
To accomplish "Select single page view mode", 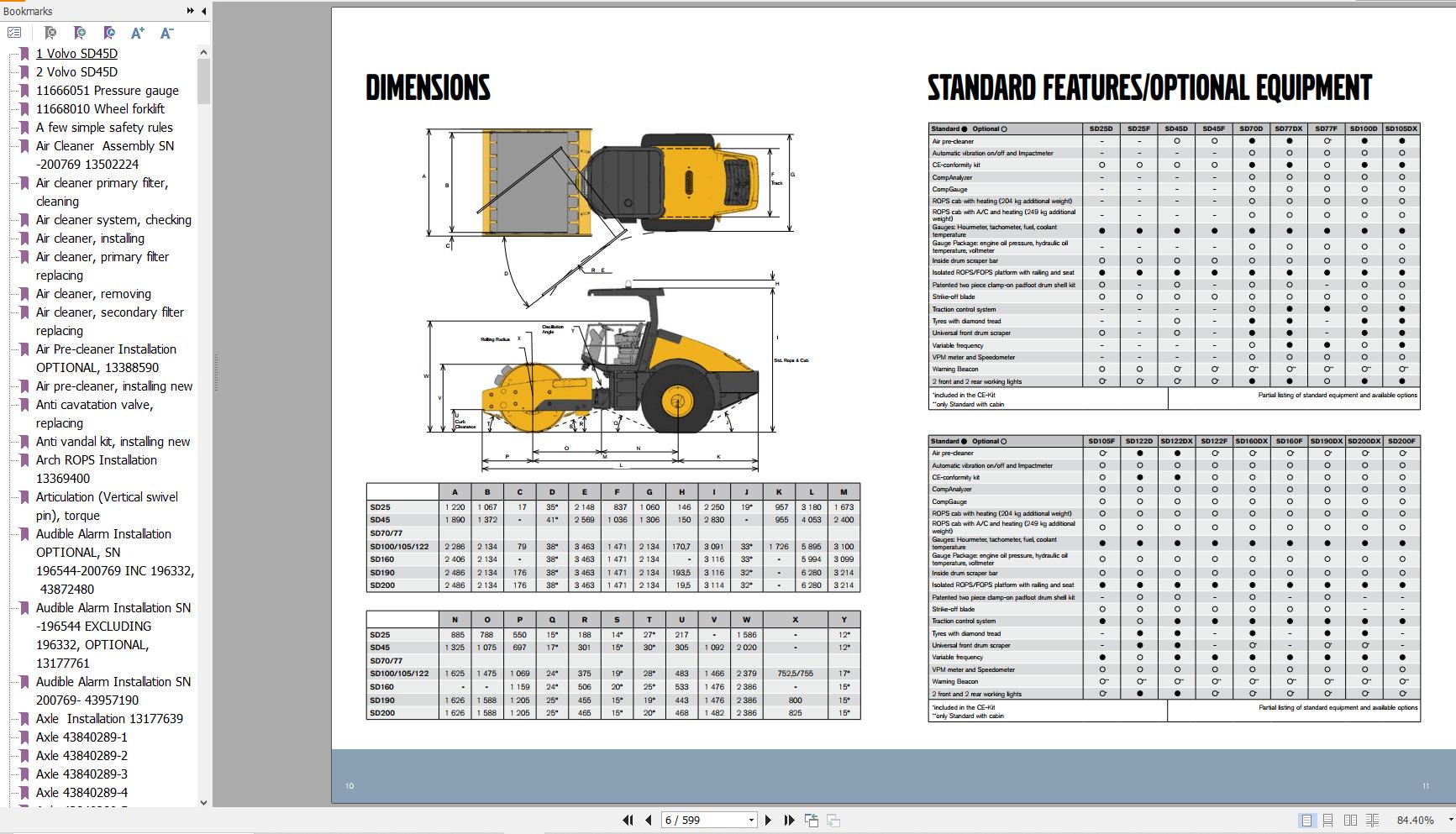I will 1307,819.
